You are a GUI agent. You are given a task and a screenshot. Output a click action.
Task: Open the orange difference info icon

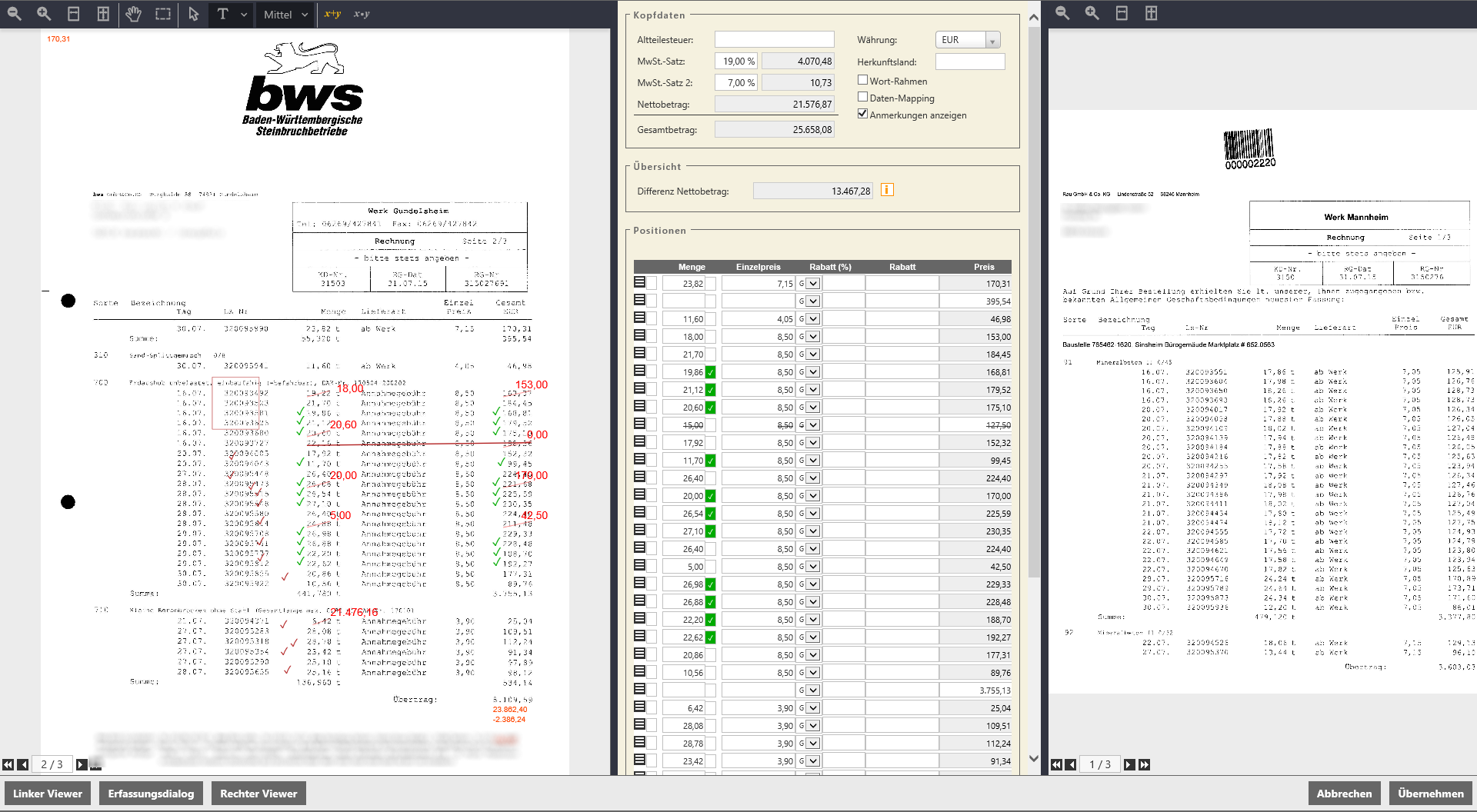tap(887, 190)
